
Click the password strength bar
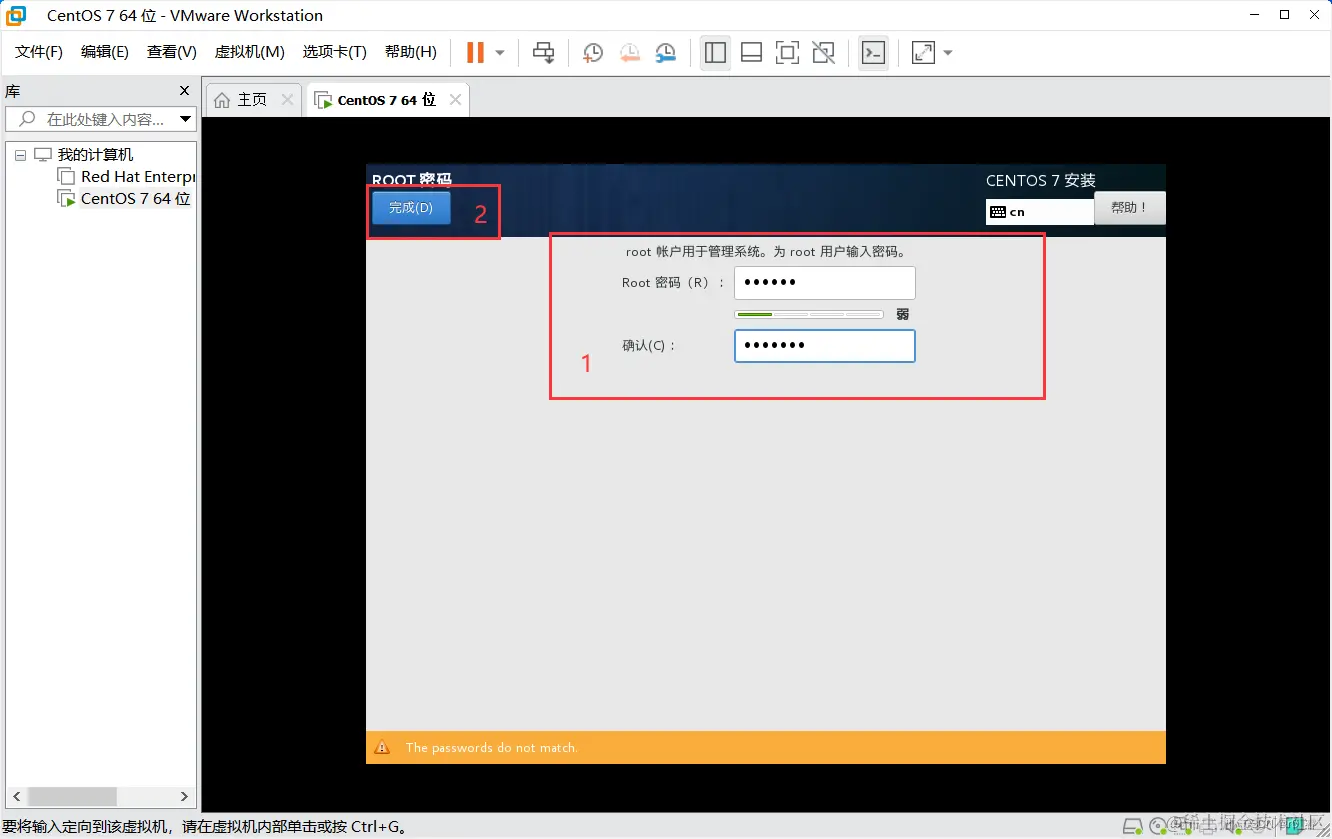point(809,314)
